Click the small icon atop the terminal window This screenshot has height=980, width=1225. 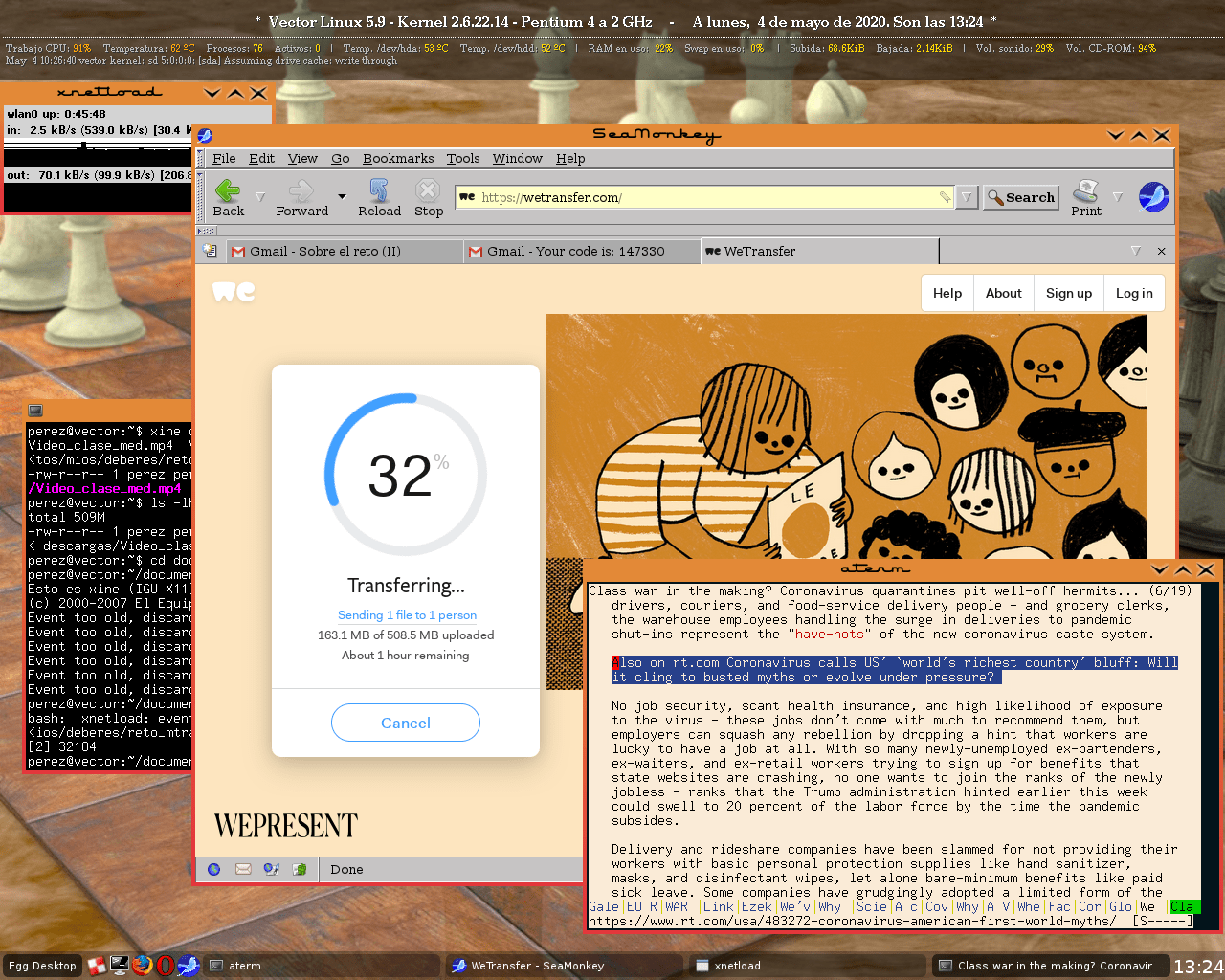(35, 411)
